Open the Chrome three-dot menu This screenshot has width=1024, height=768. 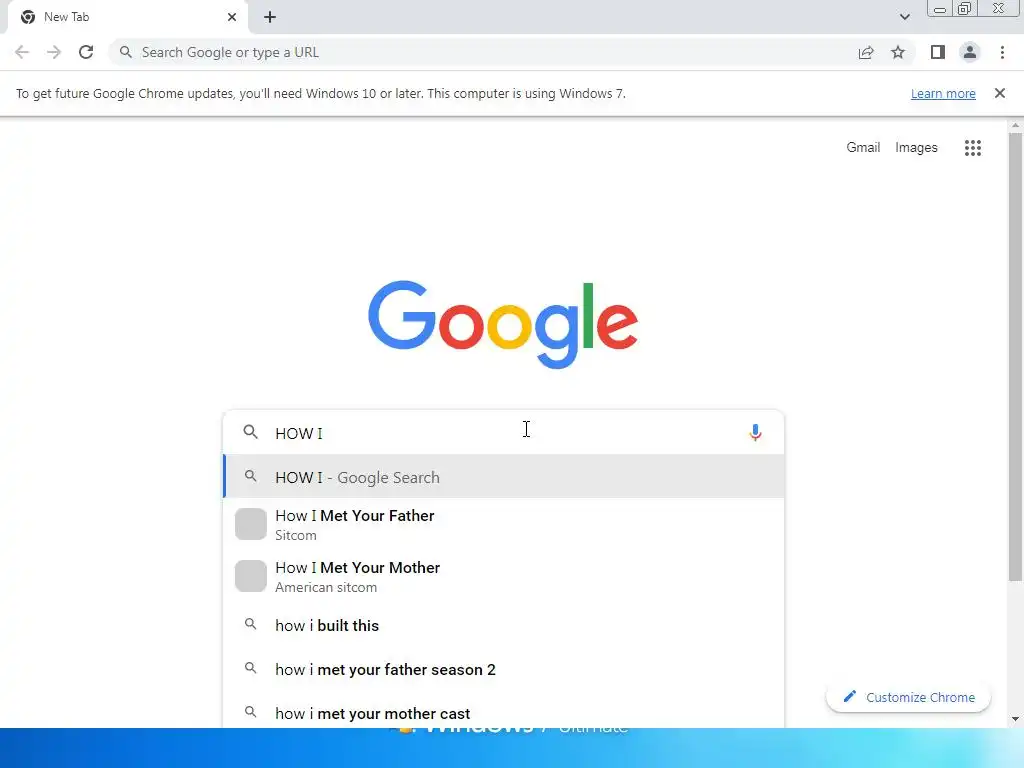[x=1002, y=52]
